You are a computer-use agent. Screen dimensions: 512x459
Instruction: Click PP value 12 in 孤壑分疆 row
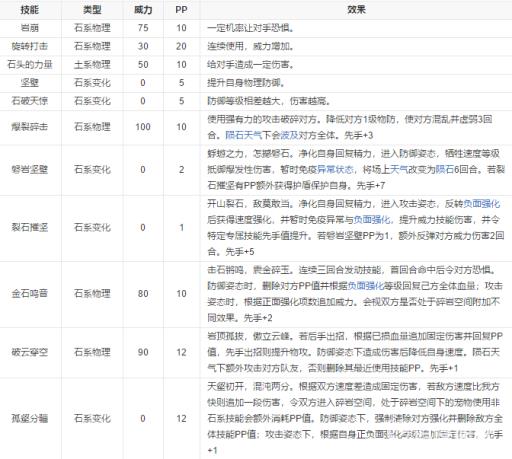[x=181, y=418]
